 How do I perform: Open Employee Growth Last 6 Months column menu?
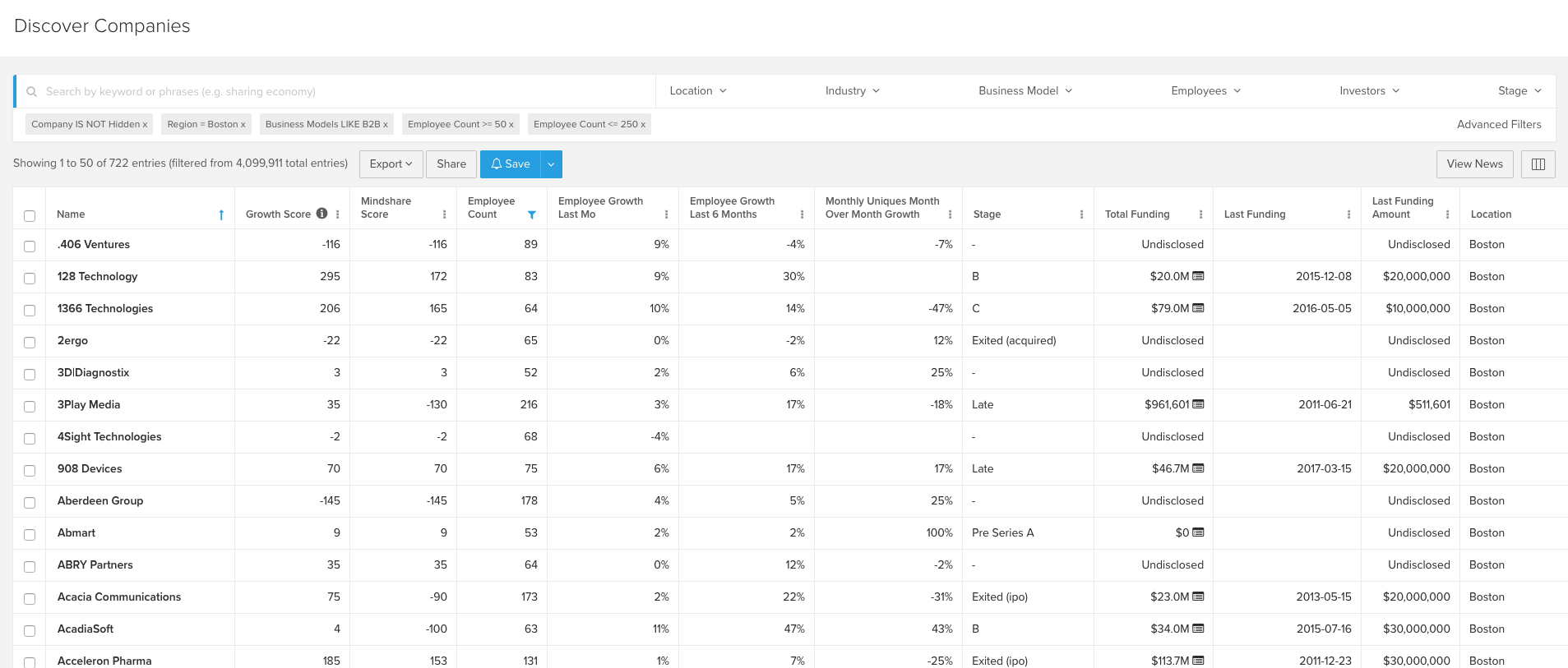coord(803,214)
